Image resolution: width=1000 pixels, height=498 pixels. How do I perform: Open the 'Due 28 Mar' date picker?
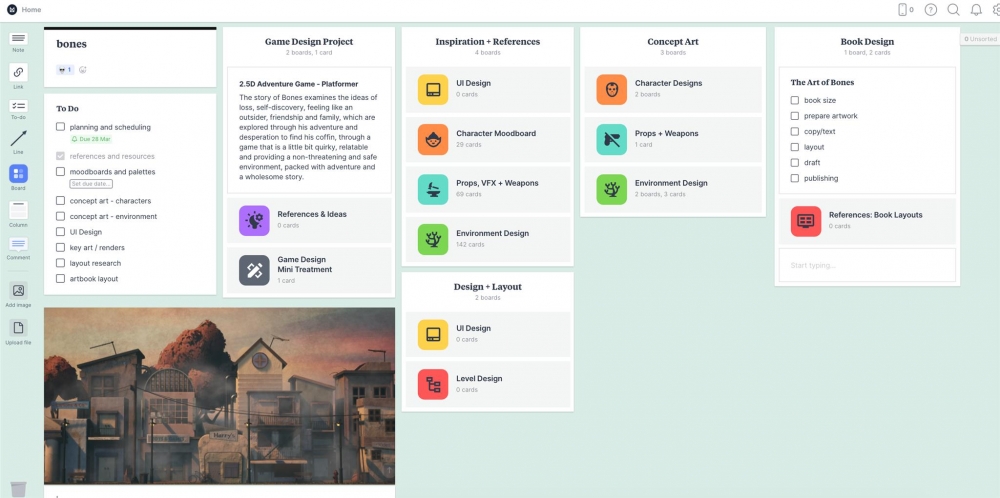pyautogui.click(x=90, y=139)
